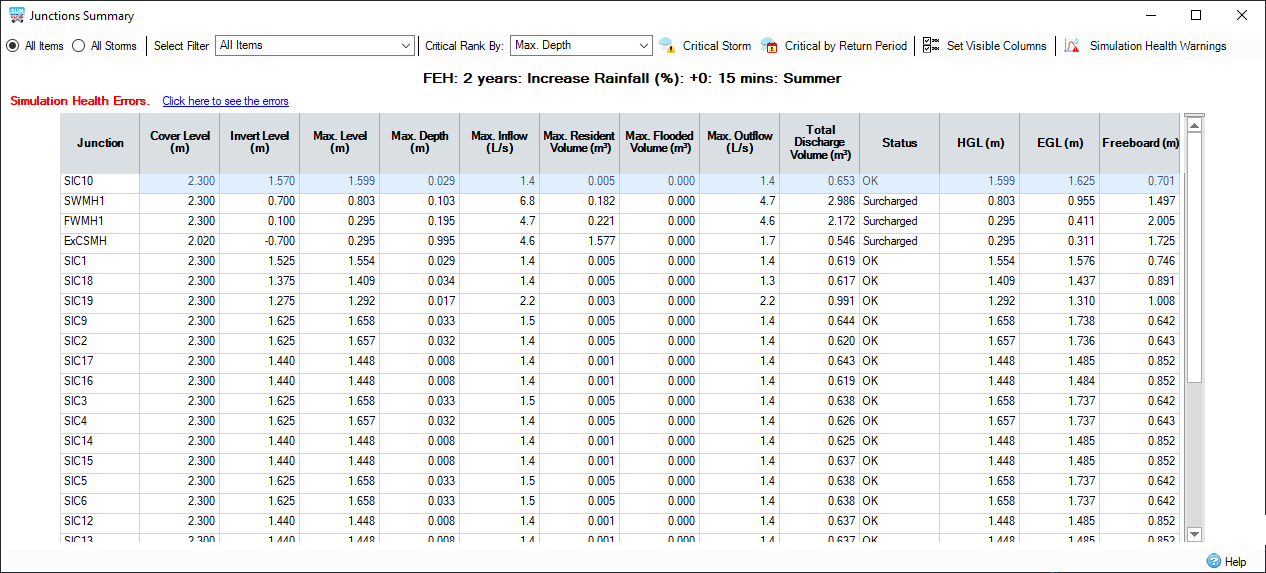The width and height of the screenshot is (1266, 573).
Task: Sort by Max. Flooded Volume header
Action: [660, 143]
